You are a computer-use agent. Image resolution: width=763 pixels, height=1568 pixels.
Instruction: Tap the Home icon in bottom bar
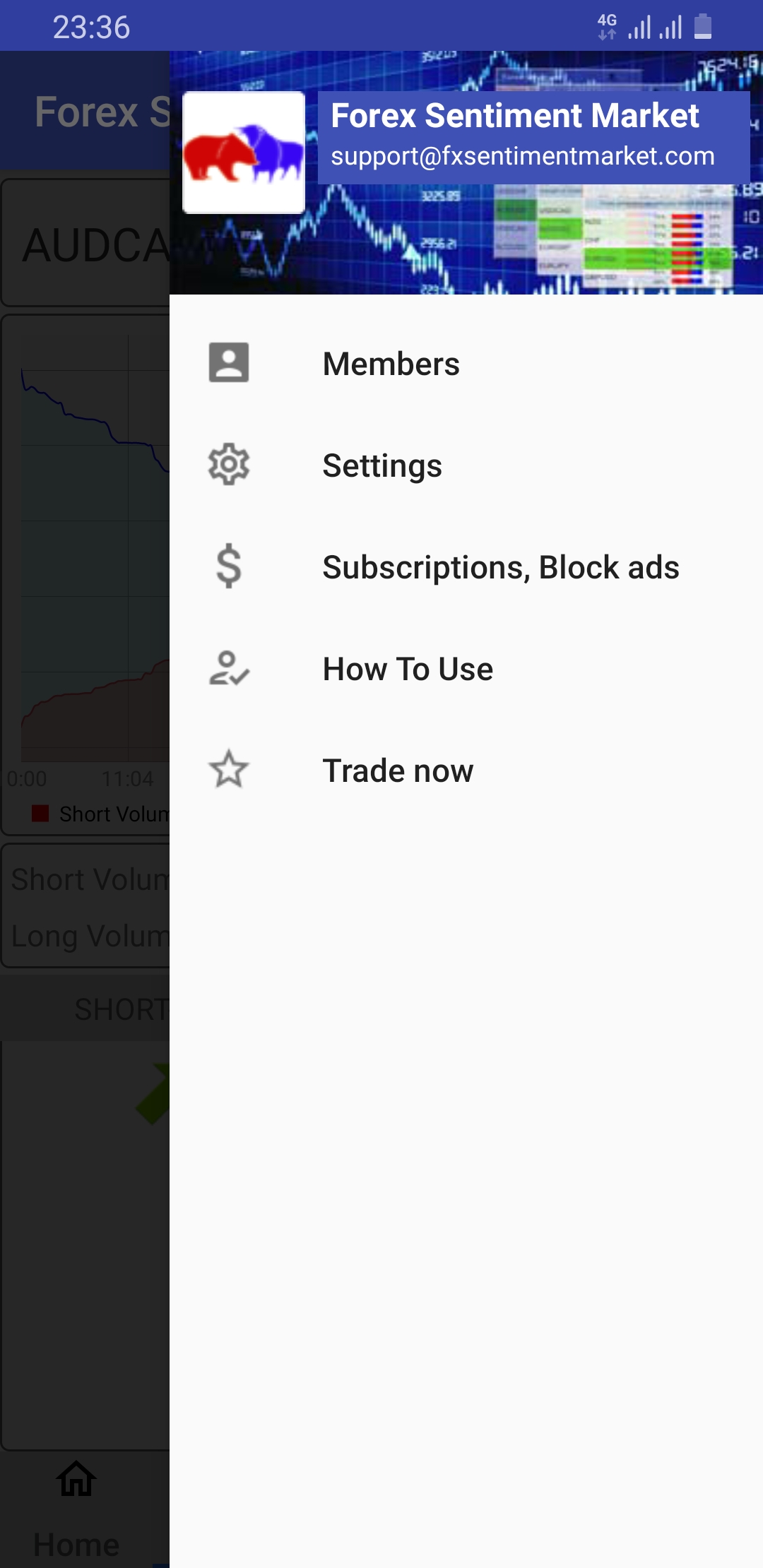tap(76, 1479)
